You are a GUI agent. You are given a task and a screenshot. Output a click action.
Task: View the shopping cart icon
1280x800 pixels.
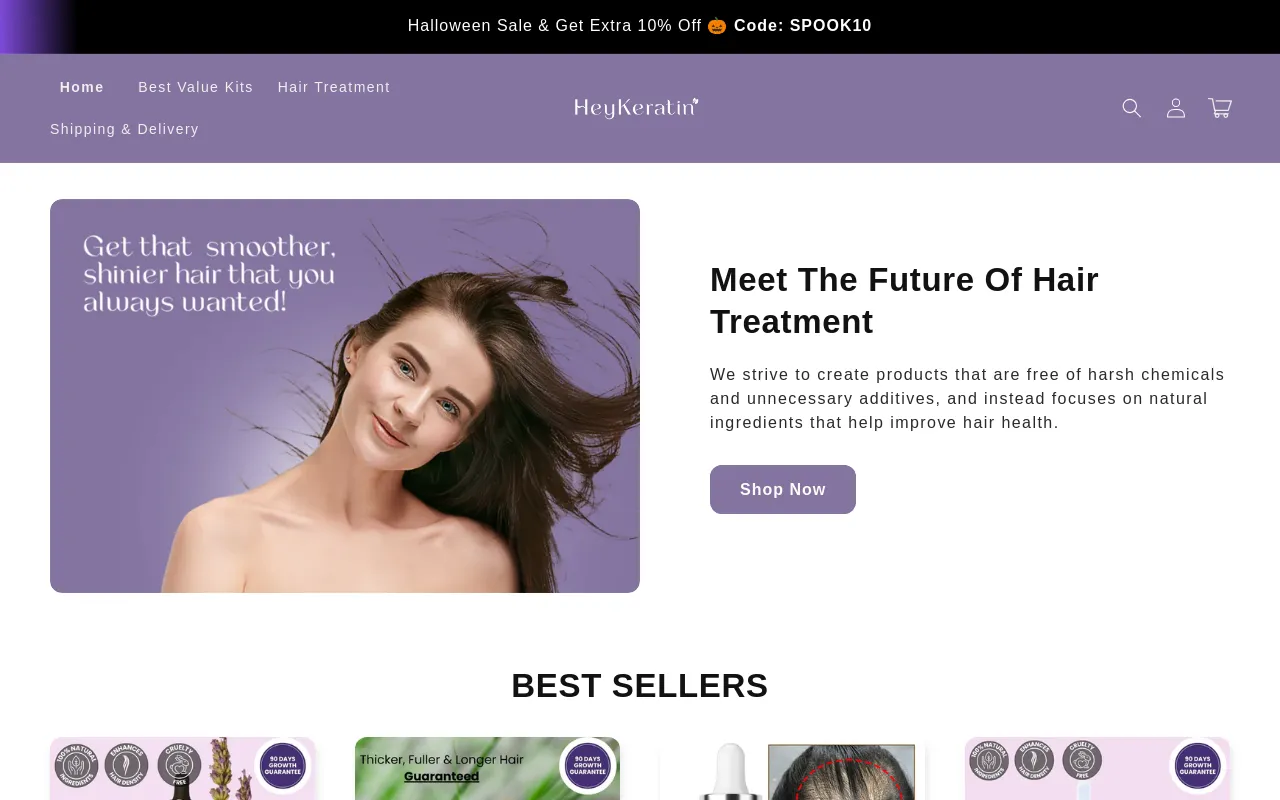1220,108
